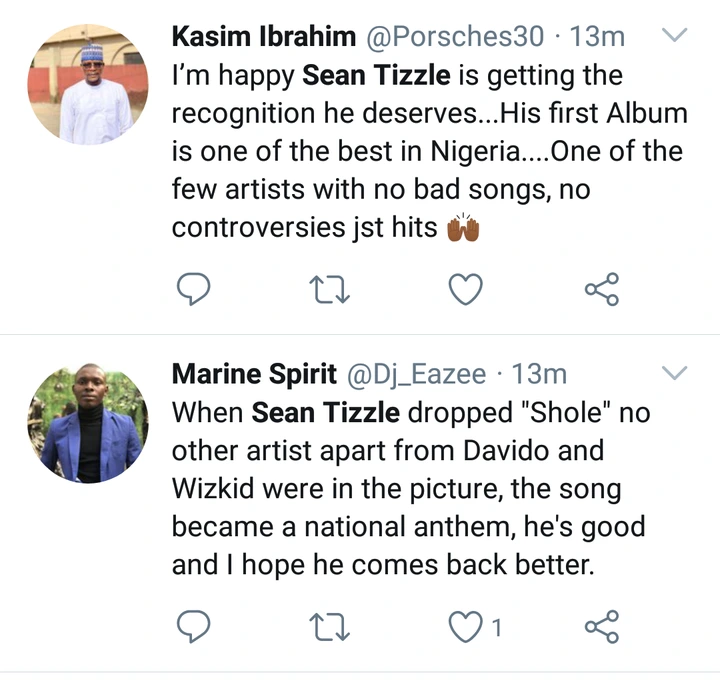The image size is (720, 681).
Task: Like Marine Spirit's tweet
Action: click(x=465, y=627)
